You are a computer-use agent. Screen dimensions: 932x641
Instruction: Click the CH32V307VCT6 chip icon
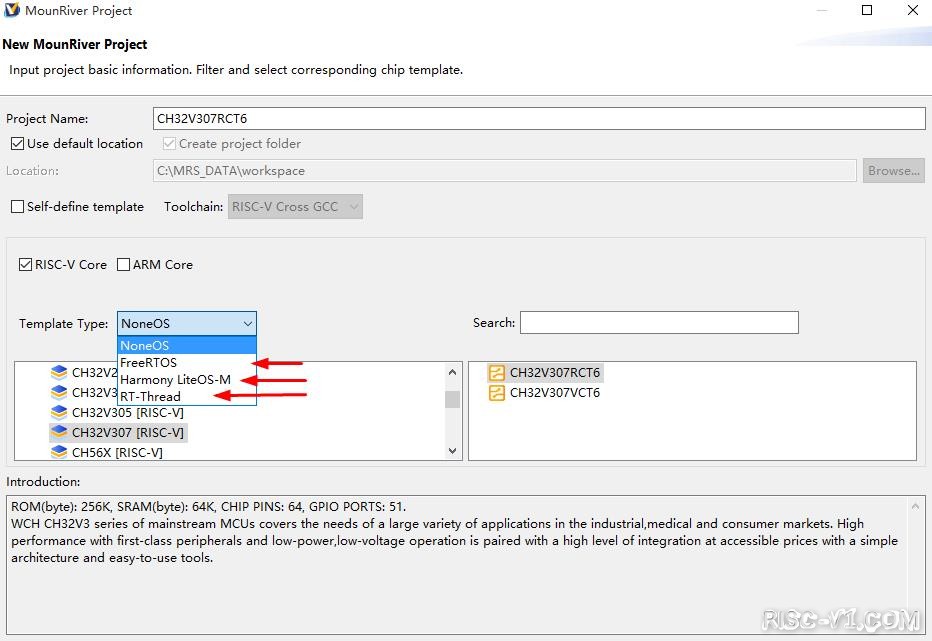click(x=497, y=393)
